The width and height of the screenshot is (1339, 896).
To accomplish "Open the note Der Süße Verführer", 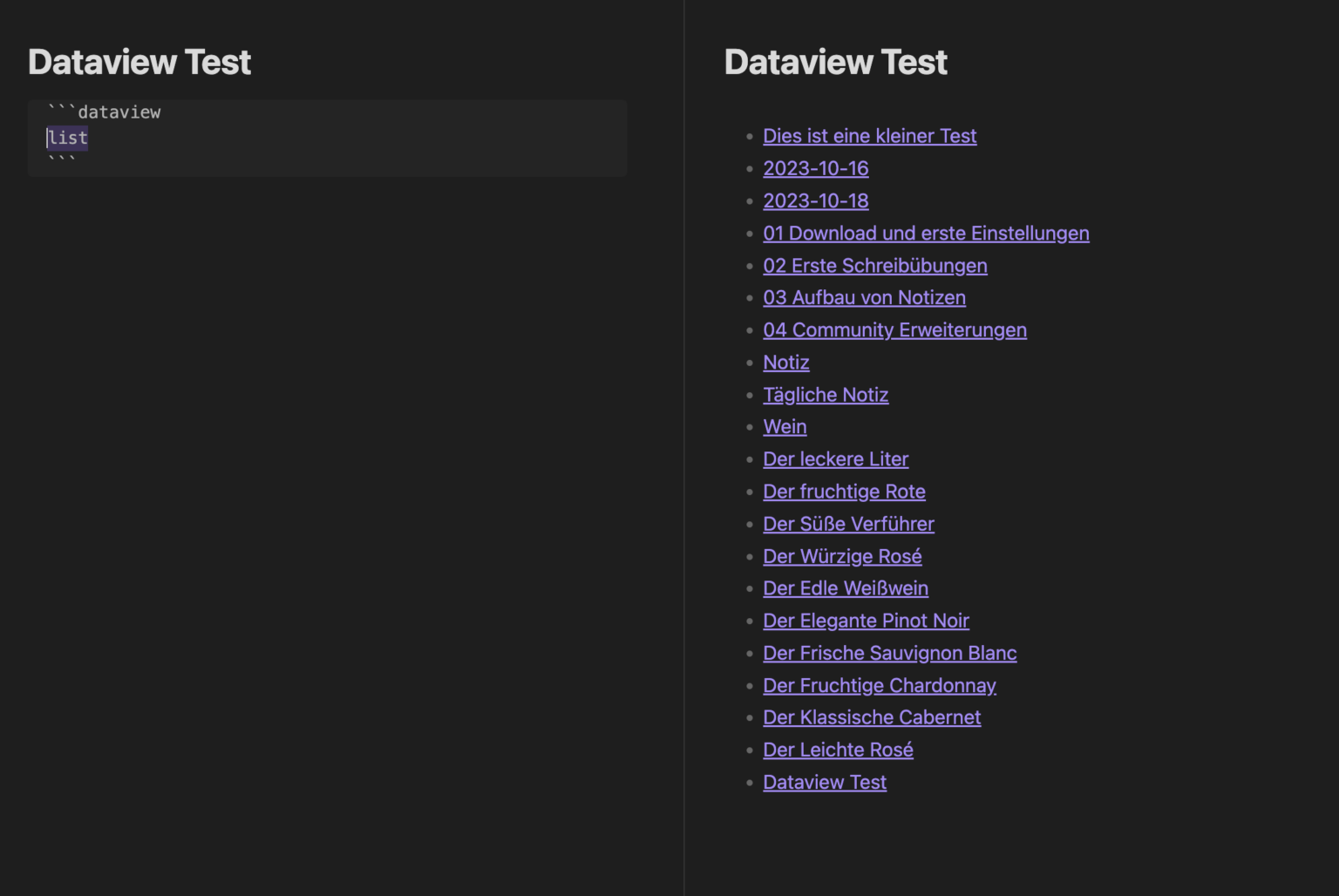I will tap(848, 523).
